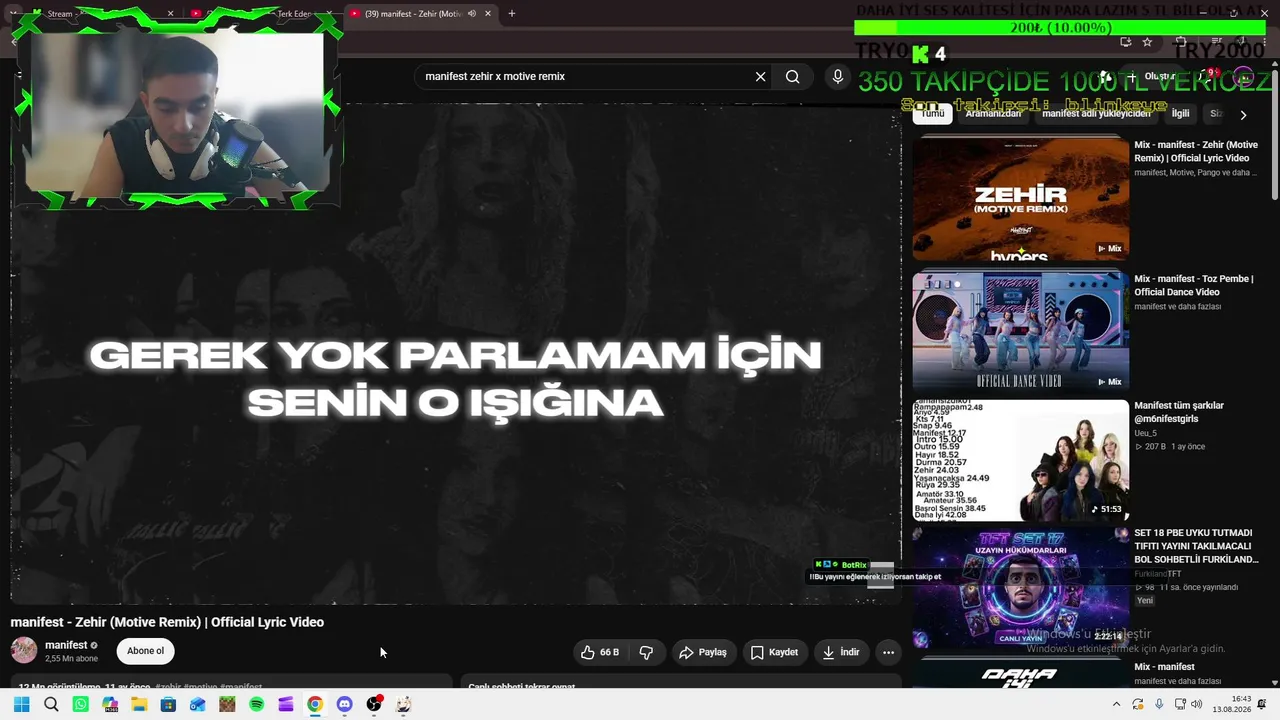Open Spotify from the taskbar
This screenshot has height=720, width=1280.
coord(256,705)
